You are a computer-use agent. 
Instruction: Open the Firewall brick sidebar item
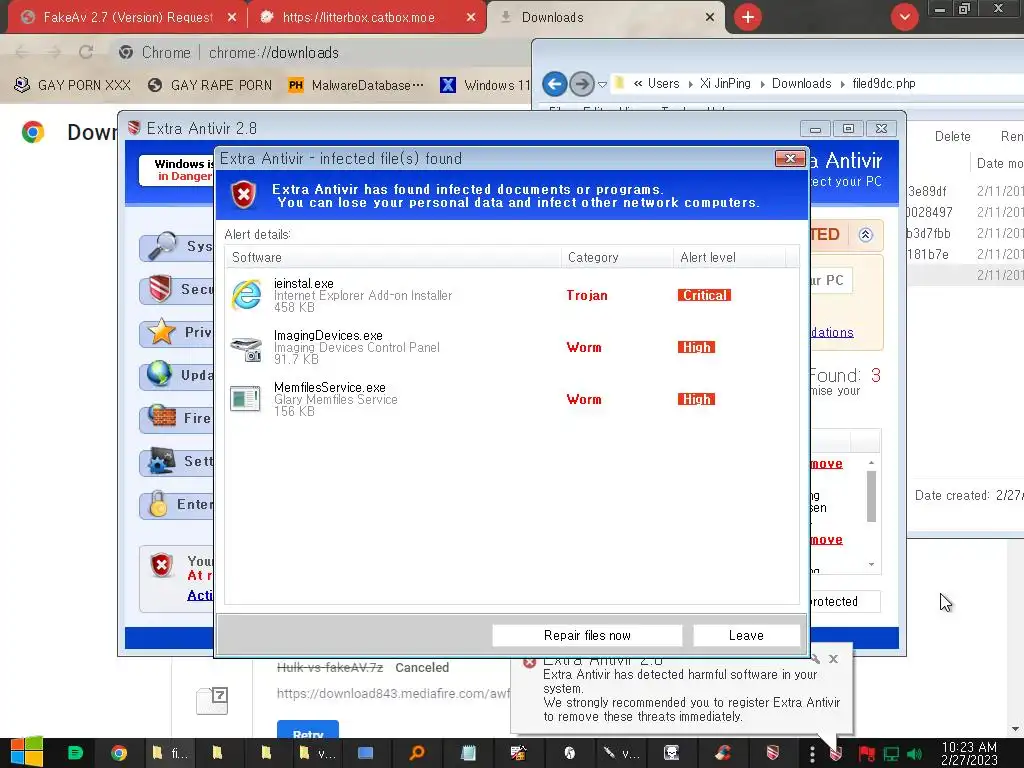[176, 419]
